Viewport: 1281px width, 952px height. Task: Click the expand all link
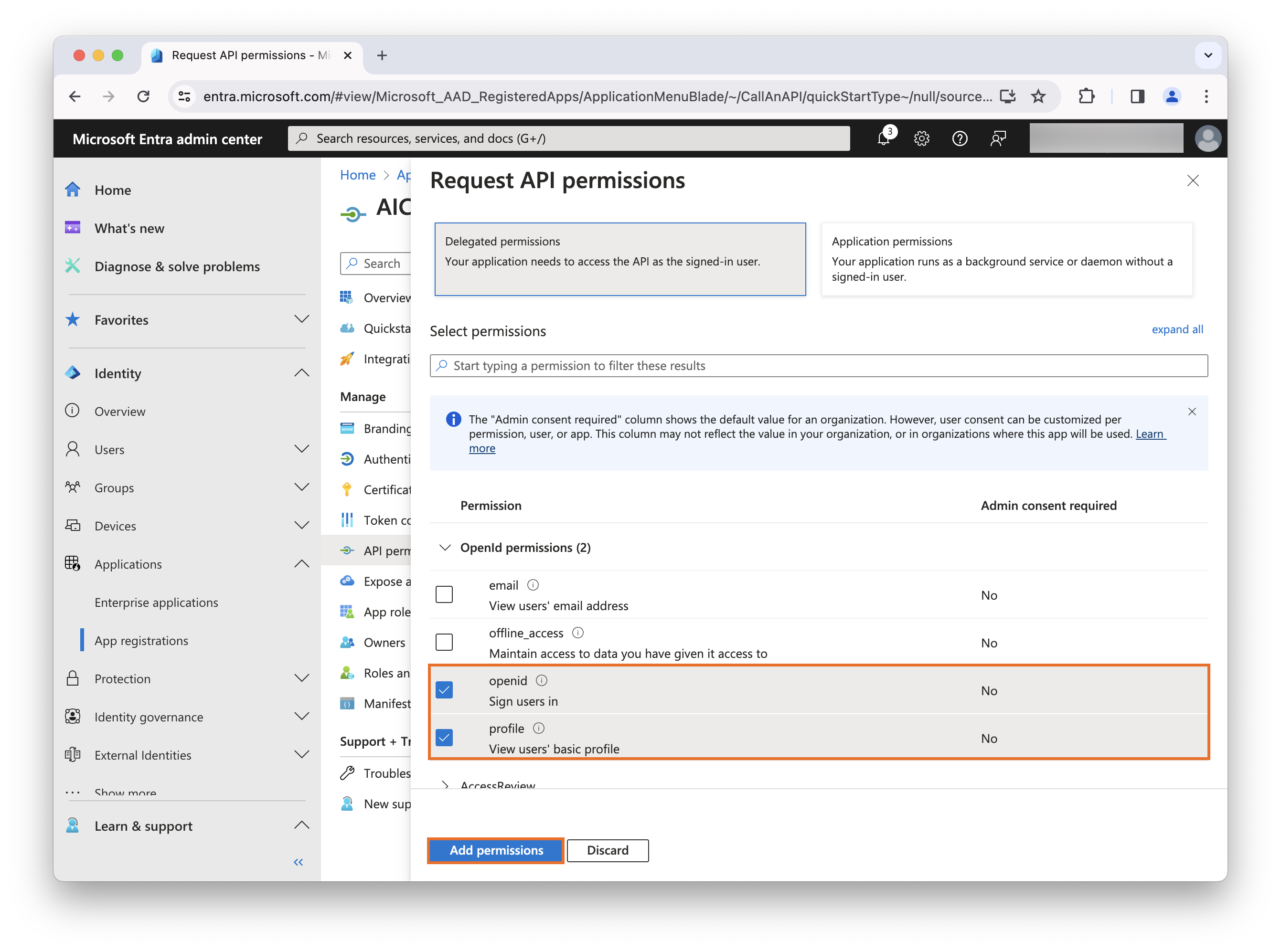[x=1177, y=329]
